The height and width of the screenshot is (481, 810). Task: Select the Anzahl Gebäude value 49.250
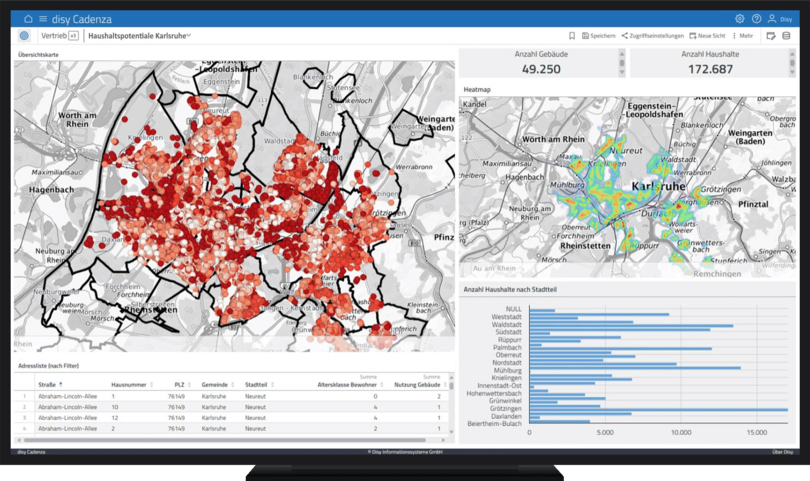click(x=541, y=69)
